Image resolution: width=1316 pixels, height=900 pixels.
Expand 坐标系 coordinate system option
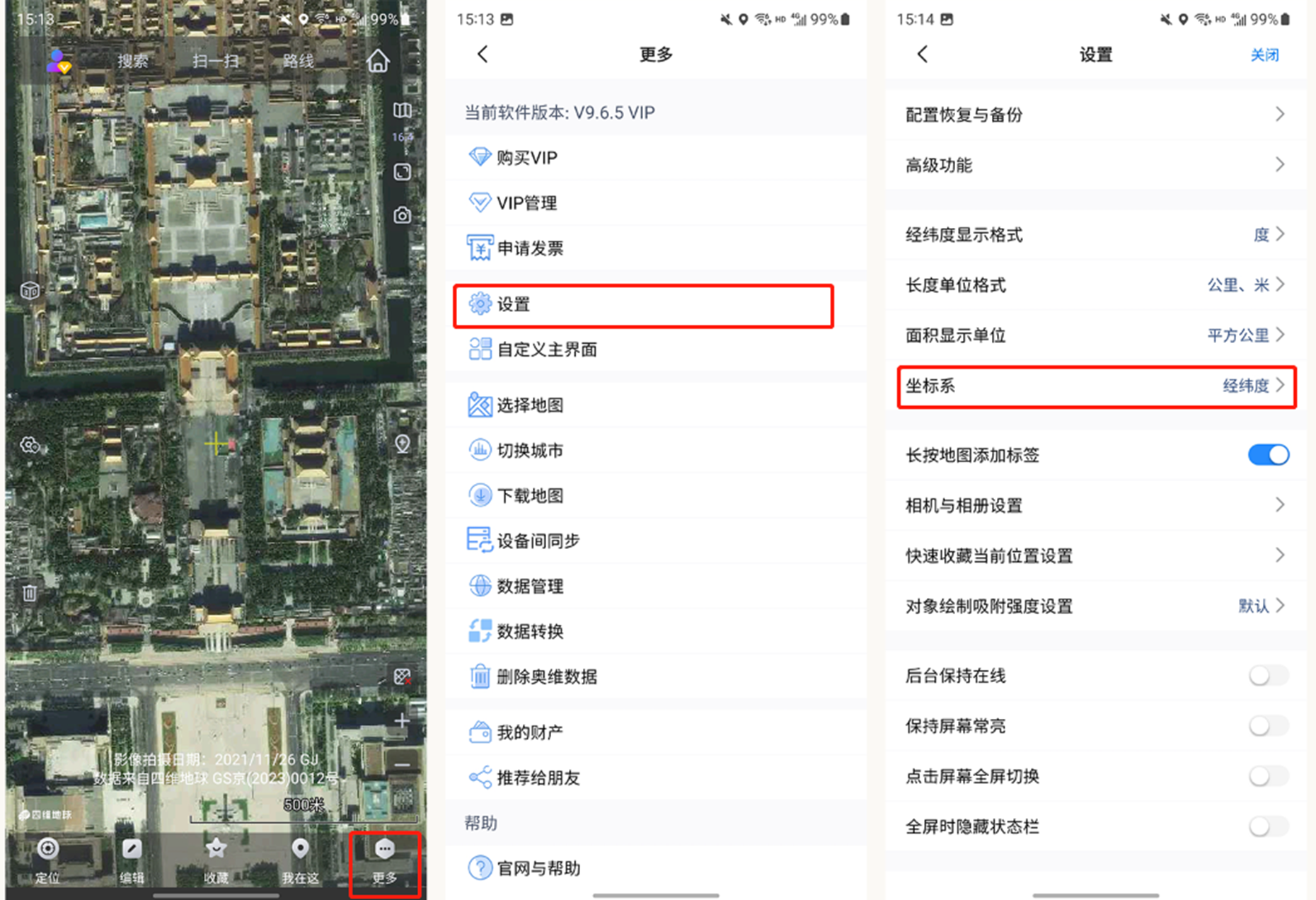[1095, 386]
